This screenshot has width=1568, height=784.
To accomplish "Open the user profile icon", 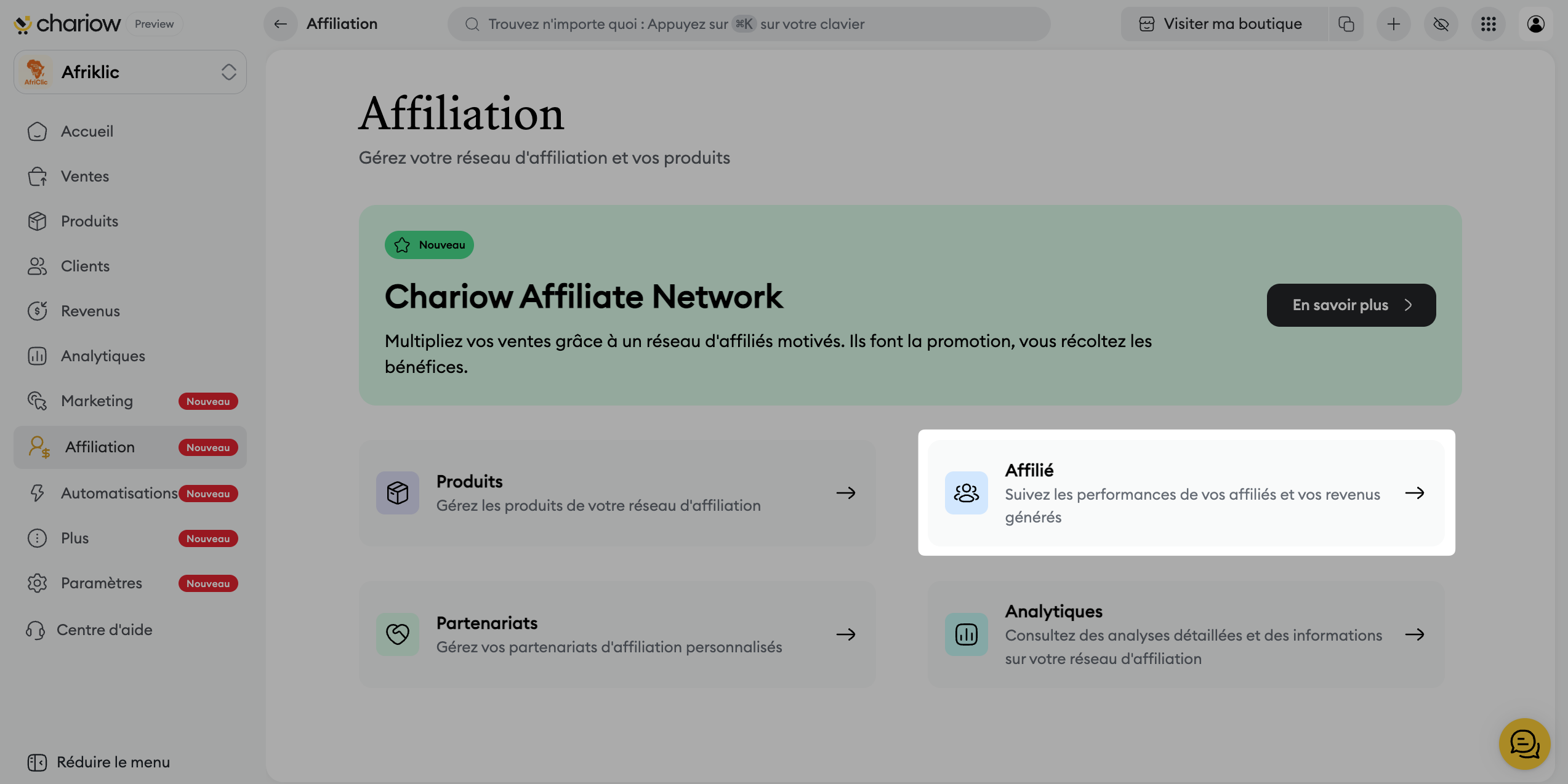I will 1535,24.
